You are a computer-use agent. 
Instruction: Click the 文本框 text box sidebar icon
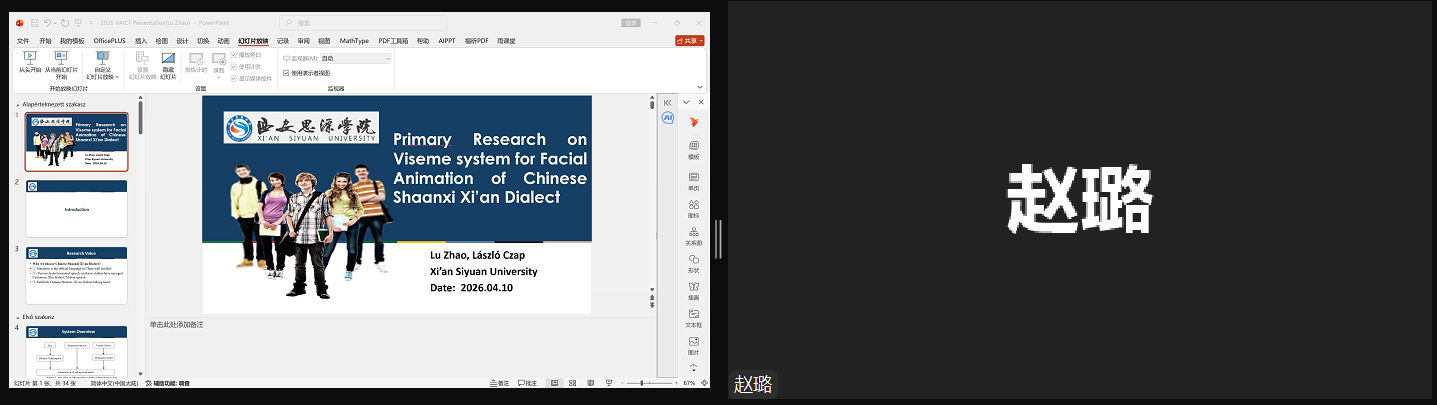(x=693, y=317)
